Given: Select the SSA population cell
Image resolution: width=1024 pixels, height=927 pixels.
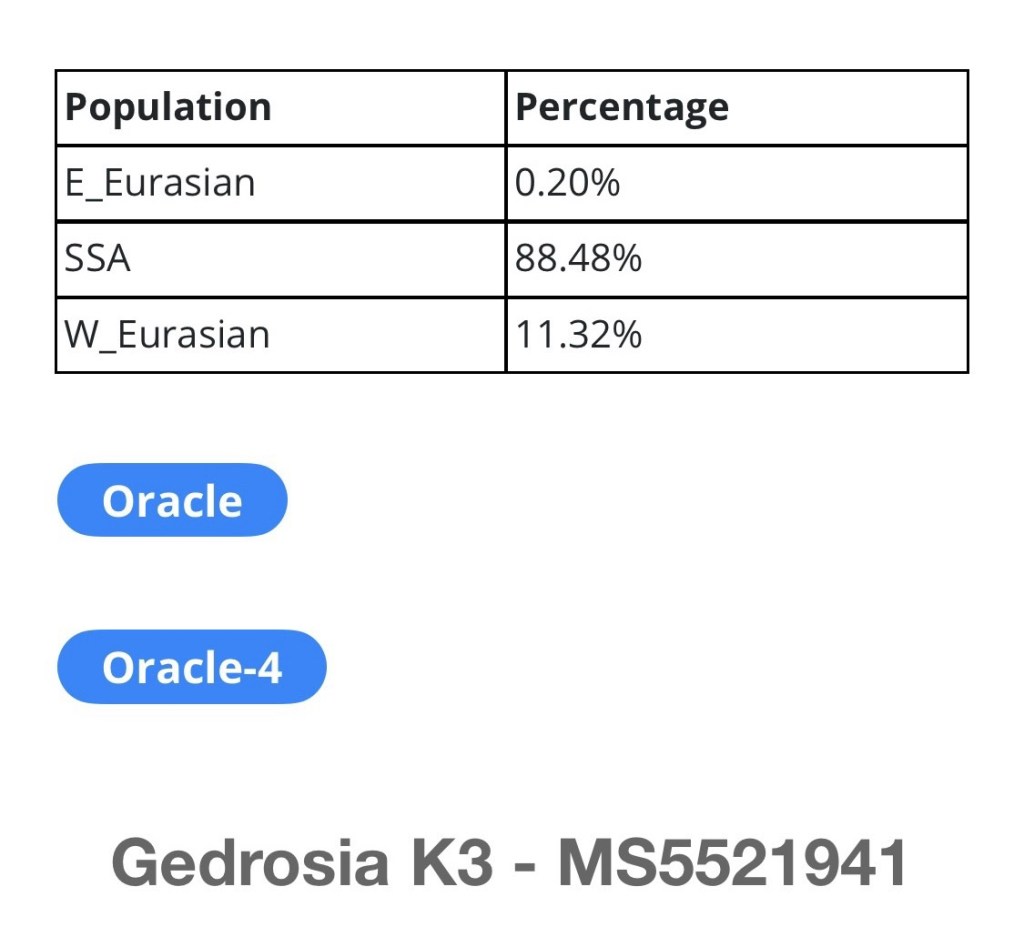Looking at the screenshot, I should click(x=98, y=259).
